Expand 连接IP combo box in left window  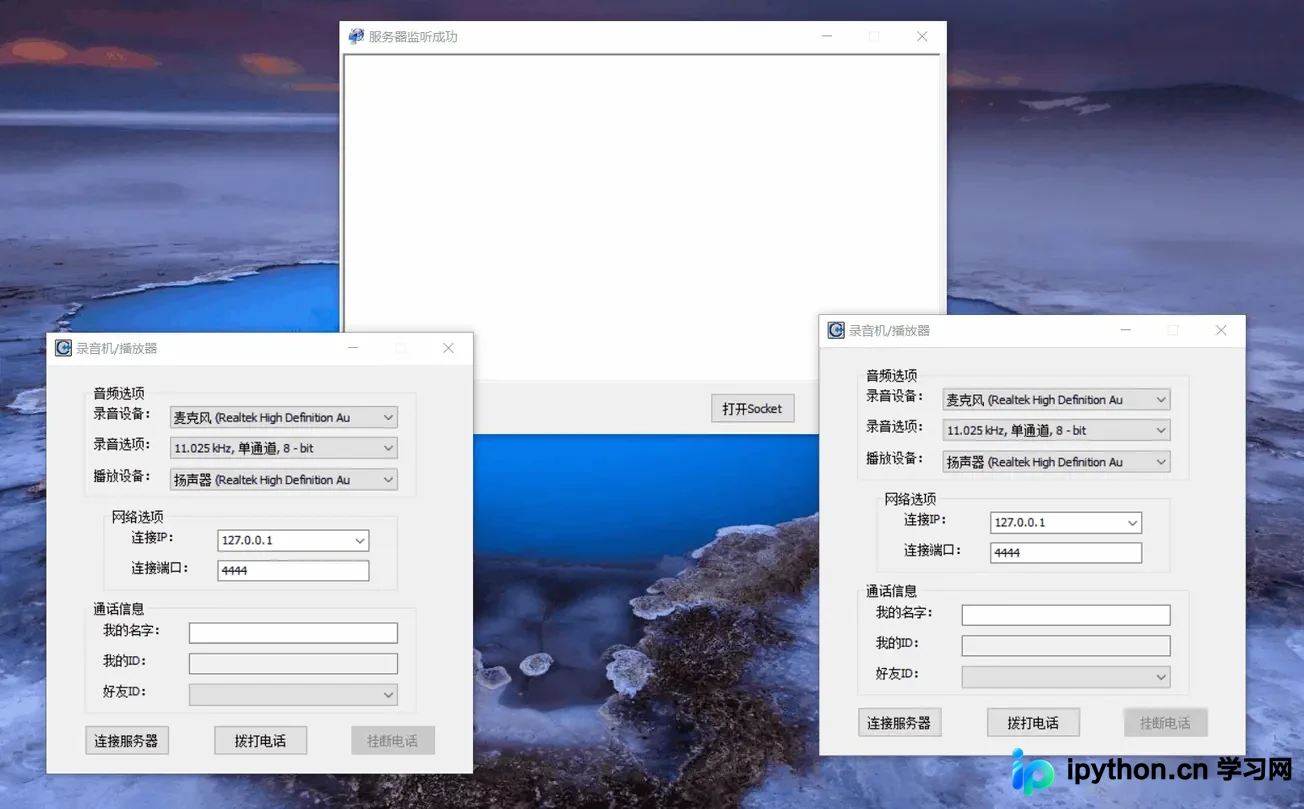click(x=360, y=540)
